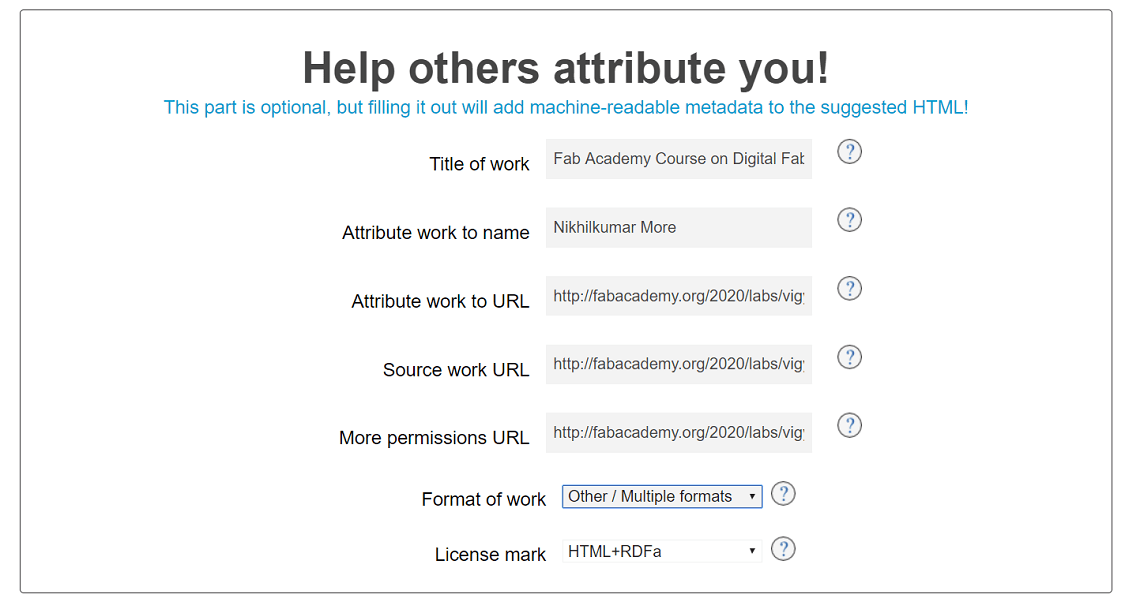Click help icon next to Title of work
Screen dimensions: 1125x598
pyautogui.click(x=849, y=152)
